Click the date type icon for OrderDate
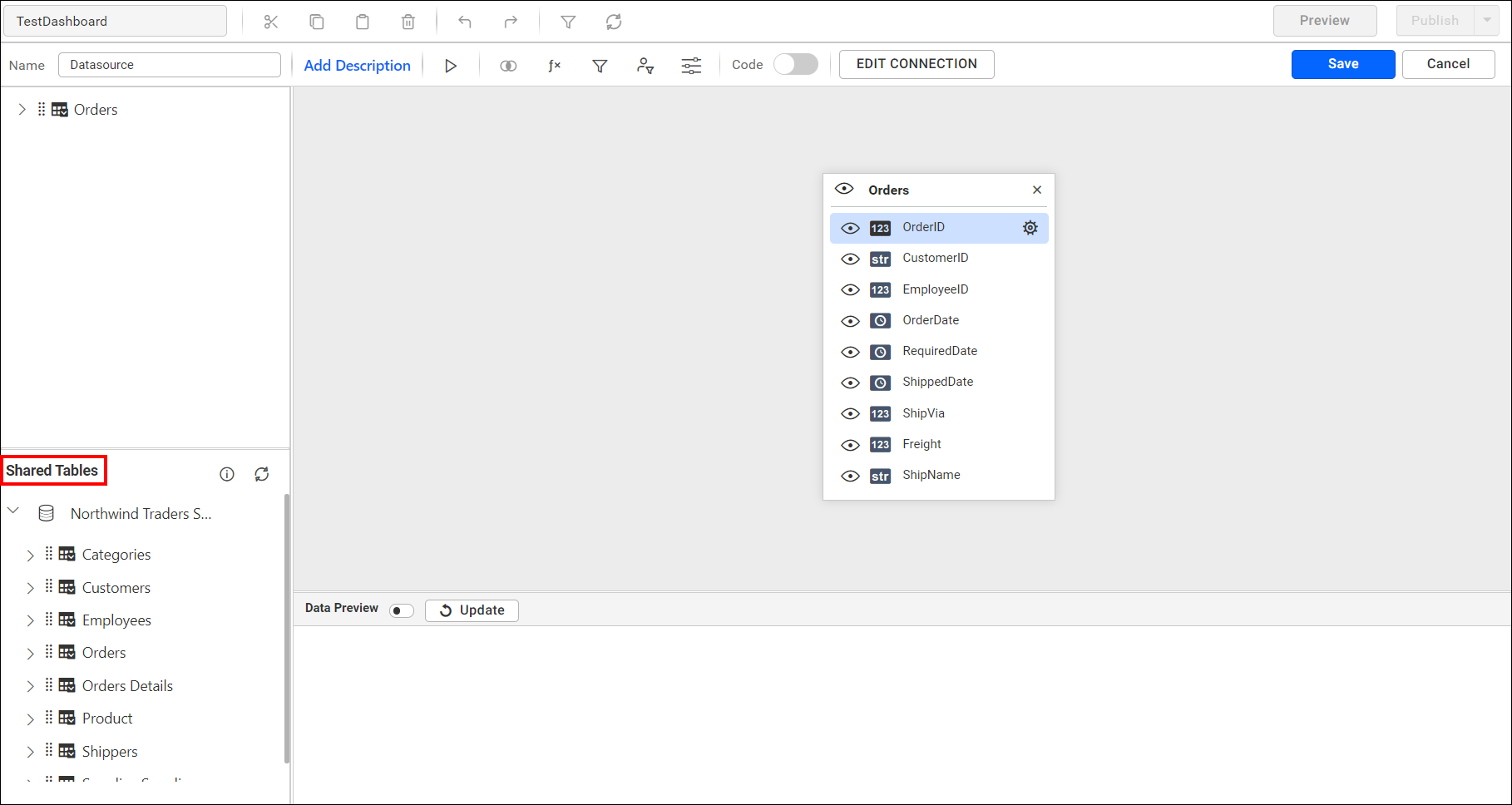Image resolution: width=1512 pixels, height=805 pixels. pyautogui.click(x=880, y=320)
